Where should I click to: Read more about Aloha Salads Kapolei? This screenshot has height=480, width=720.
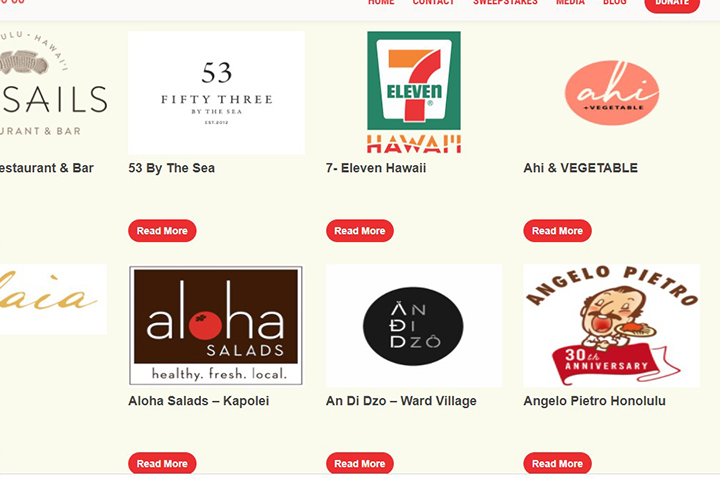(162, 463)
